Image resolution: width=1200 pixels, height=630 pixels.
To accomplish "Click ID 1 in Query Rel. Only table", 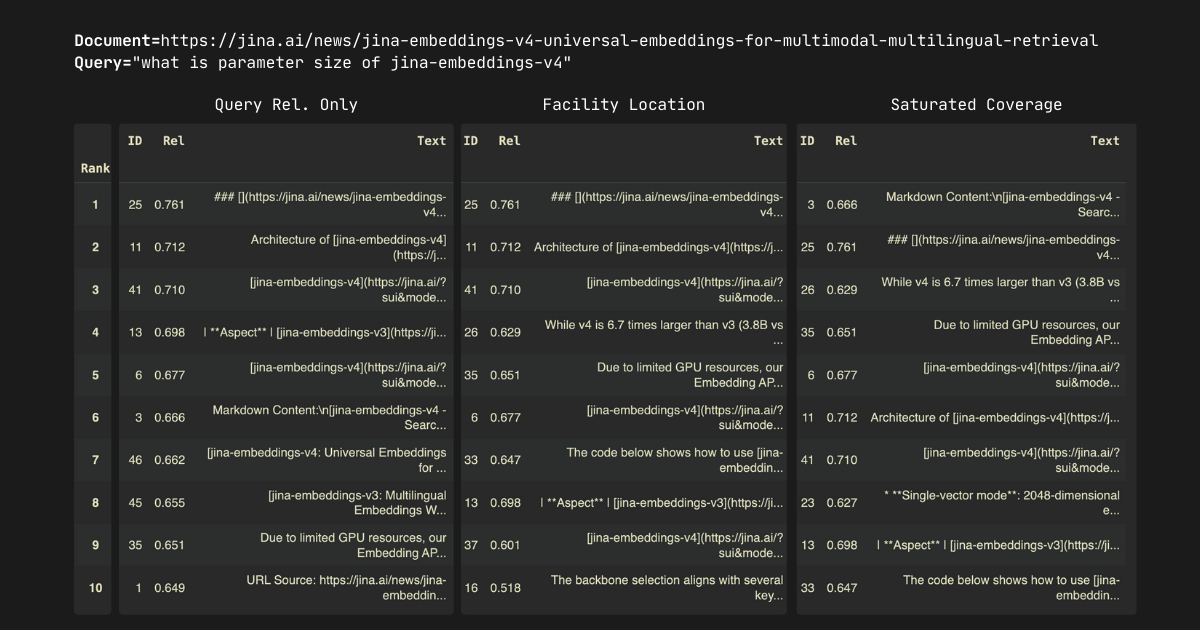I will [139, 588].
